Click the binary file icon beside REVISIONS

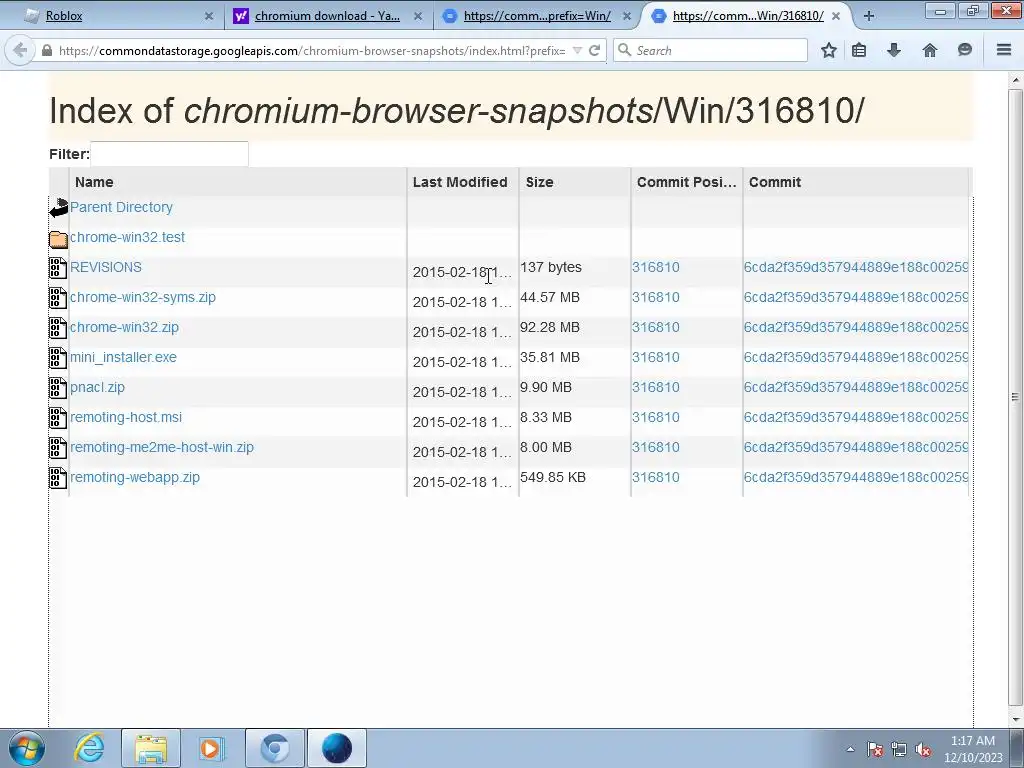pos(58,268)
